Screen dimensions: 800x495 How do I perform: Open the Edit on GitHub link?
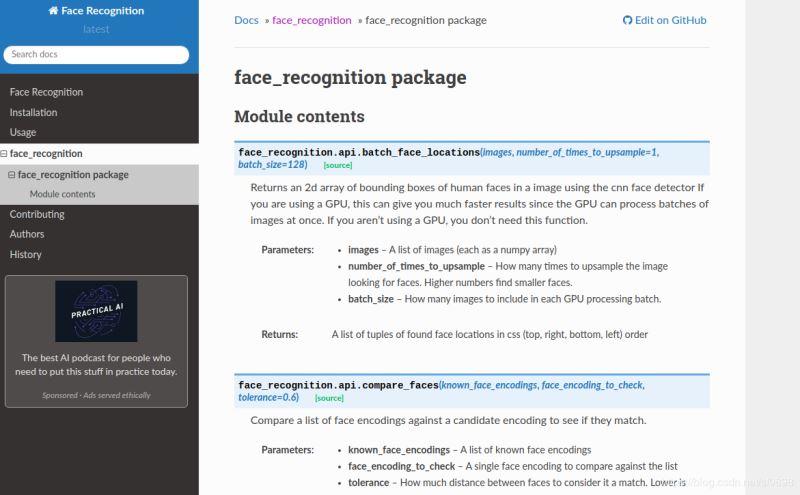[670, 20]
